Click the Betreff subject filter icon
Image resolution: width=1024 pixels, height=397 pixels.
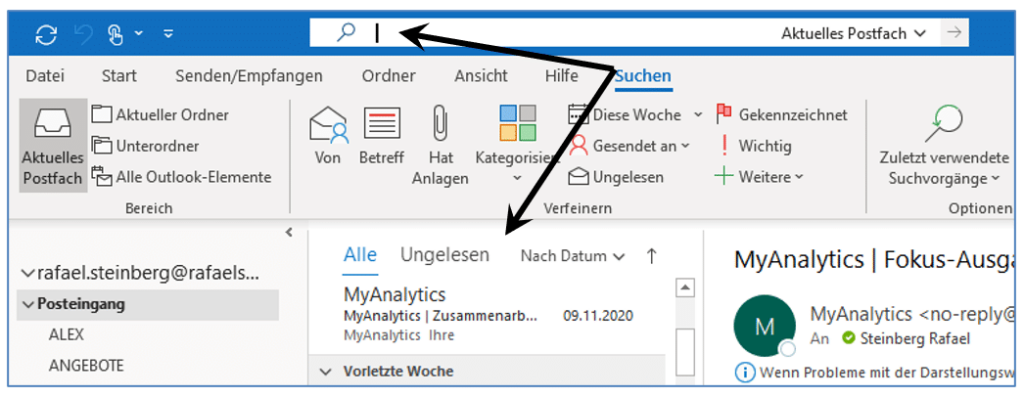[381, 123]
